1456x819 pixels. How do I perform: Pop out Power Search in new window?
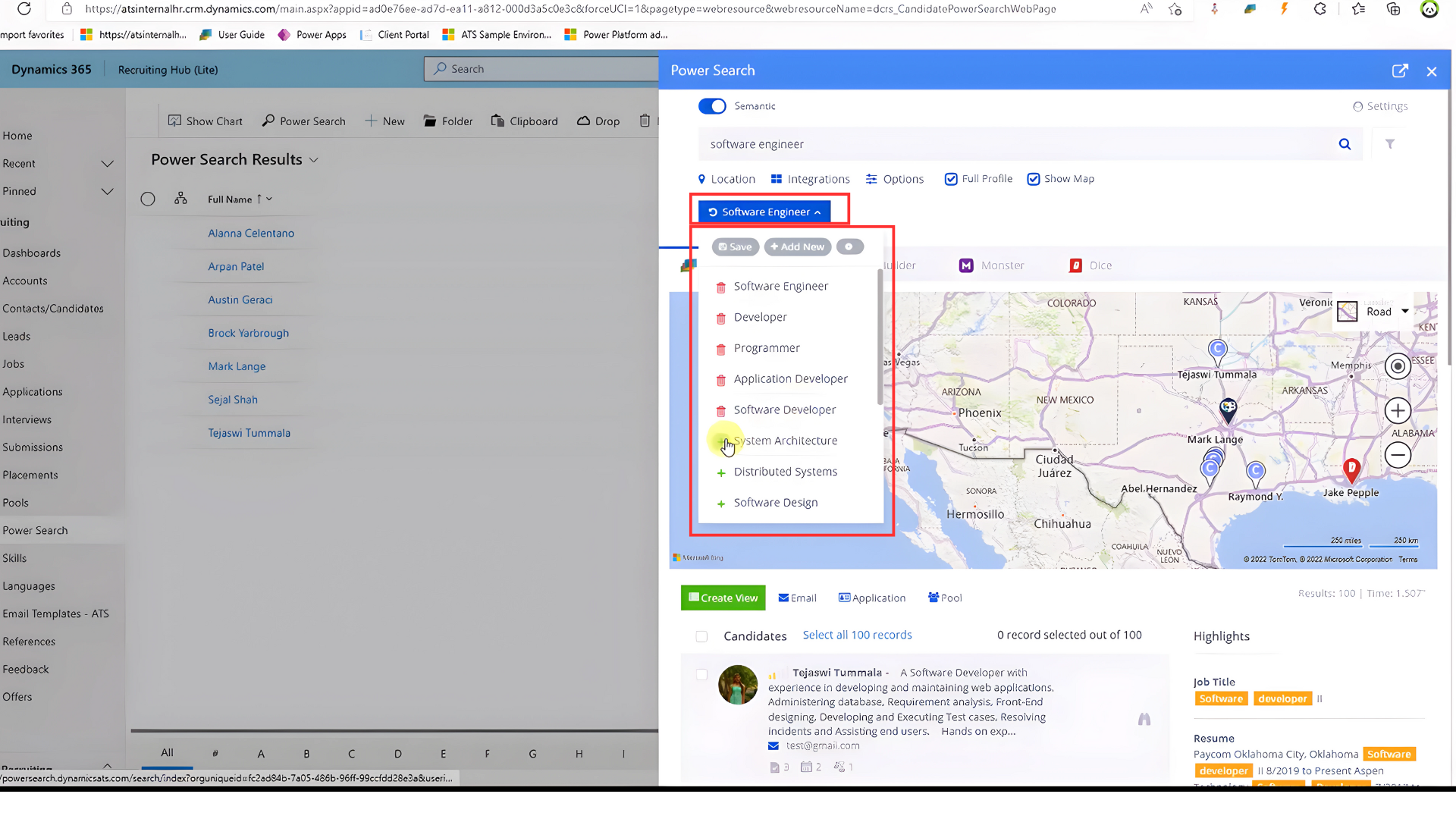(x=1400, y=71)
